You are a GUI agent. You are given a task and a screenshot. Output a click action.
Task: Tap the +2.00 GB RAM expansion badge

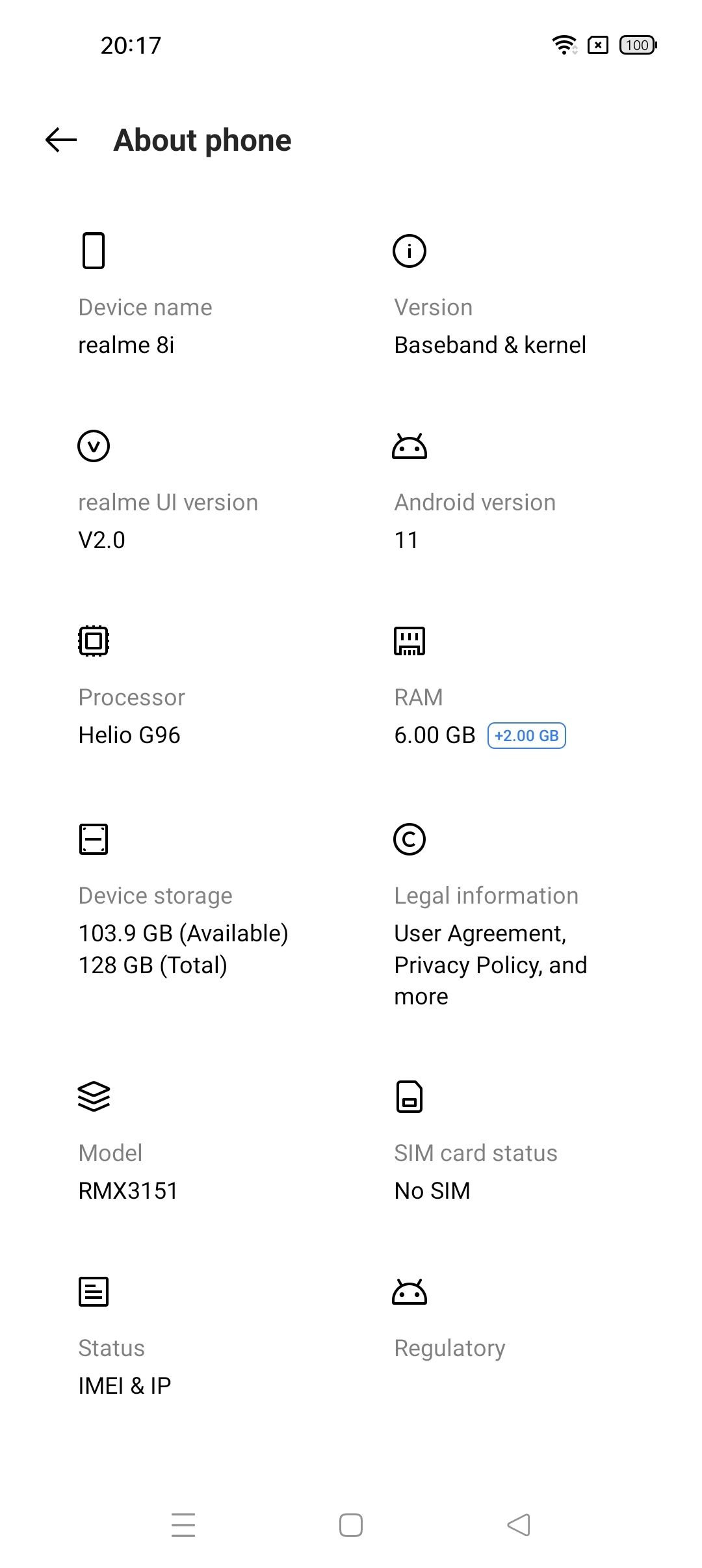[526, 736]
